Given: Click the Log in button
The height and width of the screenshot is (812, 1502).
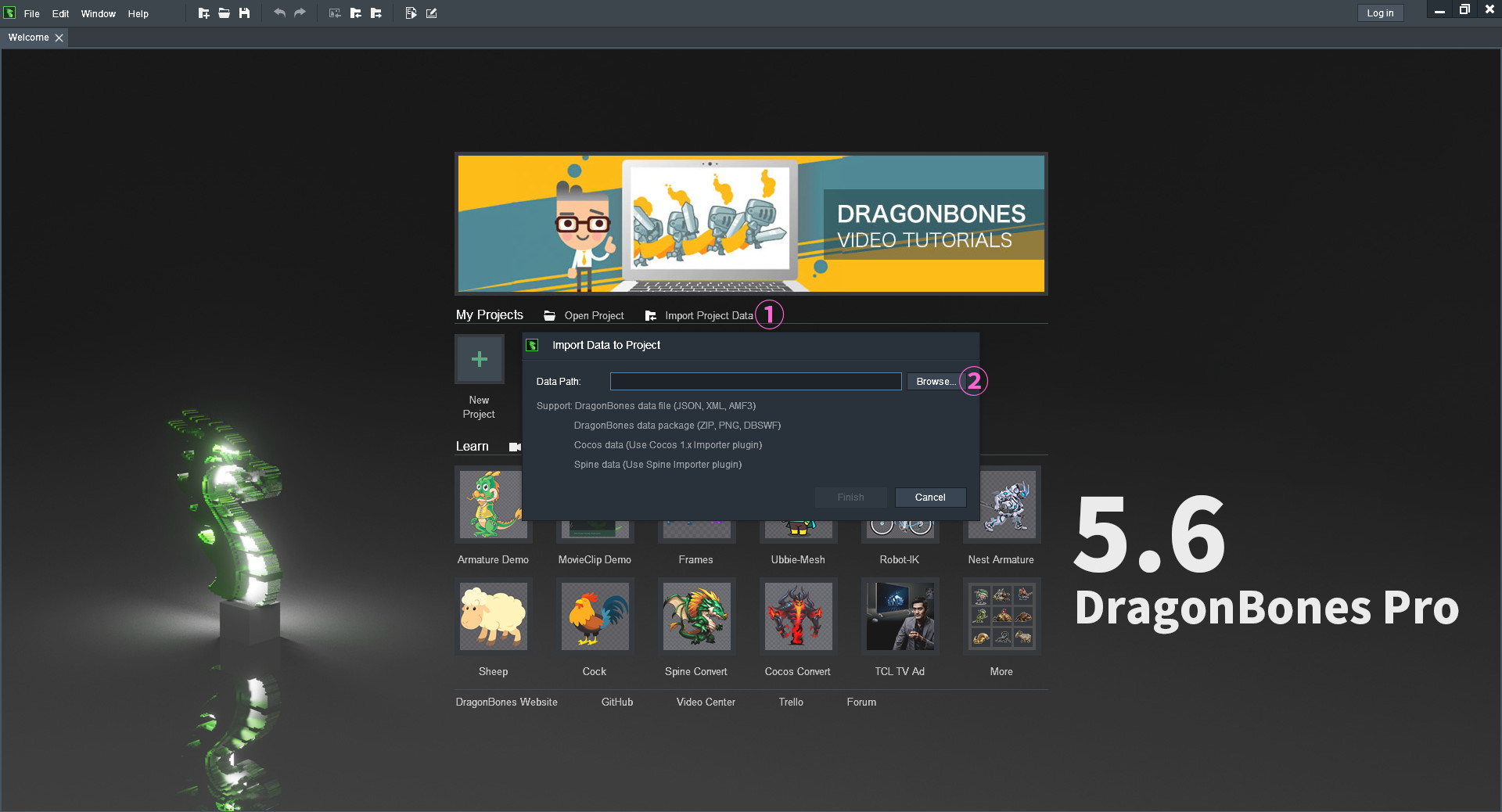Looking at the screenshot, I should [1380, 13].
